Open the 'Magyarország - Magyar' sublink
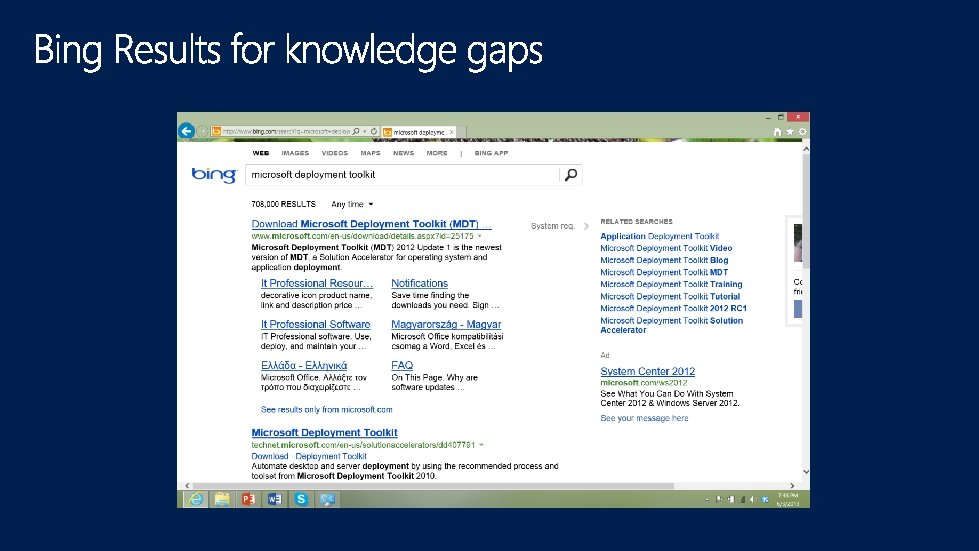The height and width of the screenshot is (551, 979). [x=446, y=324]
